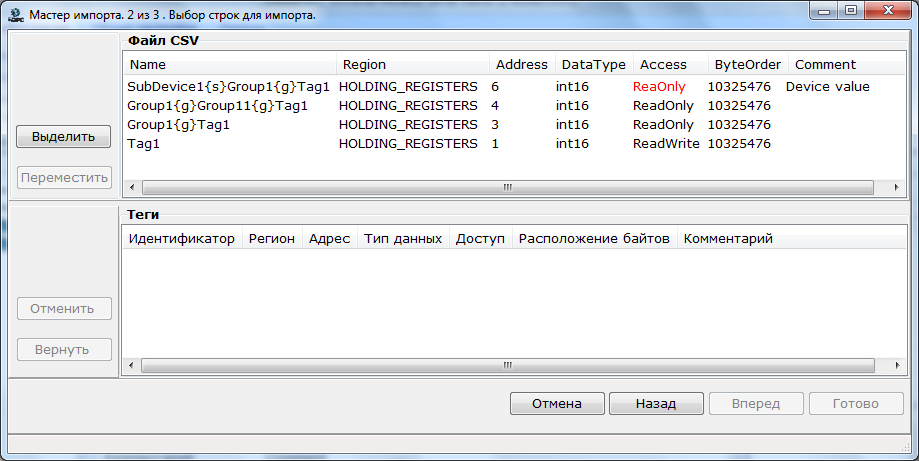Viewport: 919px width, 461px height.
Task: Click the Идентификатор column header
Action: point(182,238)
